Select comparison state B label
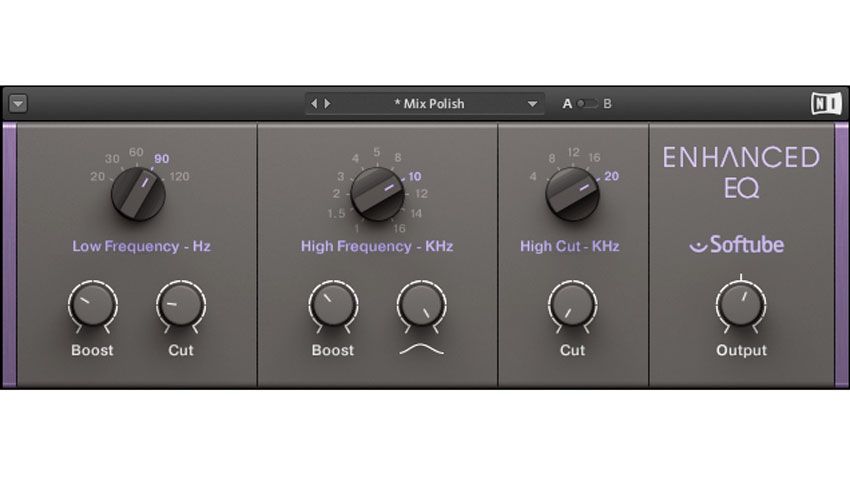Viewport: 850px width, 478px height. tap(607, 104)
